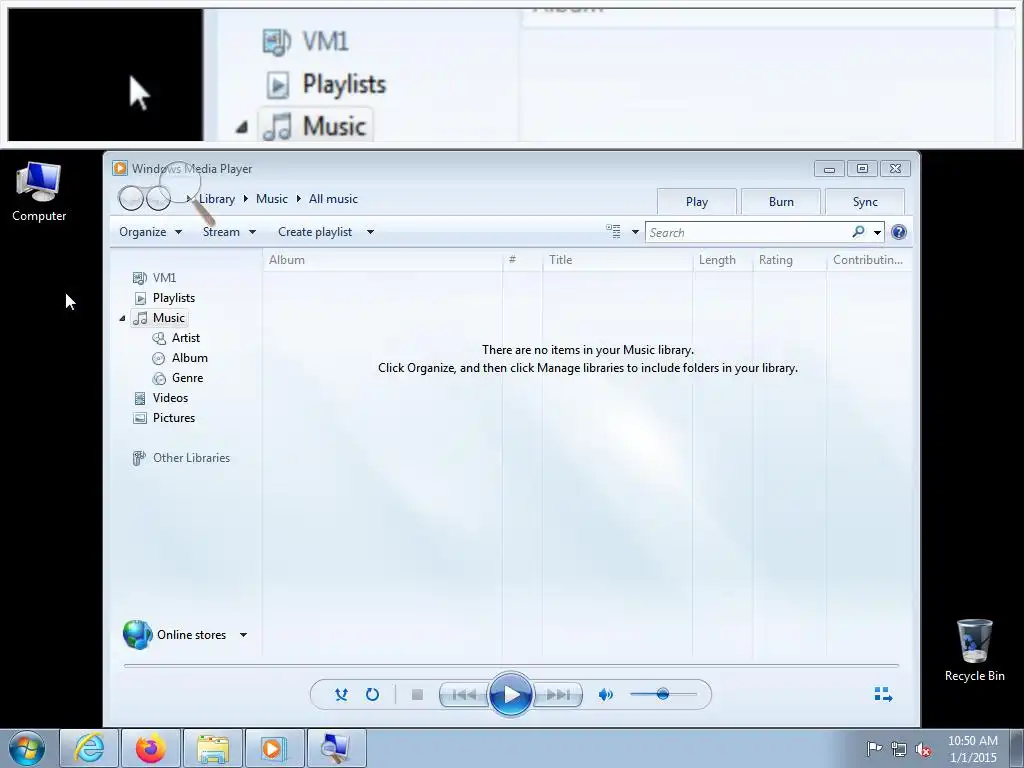Sort by the Contributing artist column header
Image resolution: width=1024 pixels, height=768 pixels.
869,260
